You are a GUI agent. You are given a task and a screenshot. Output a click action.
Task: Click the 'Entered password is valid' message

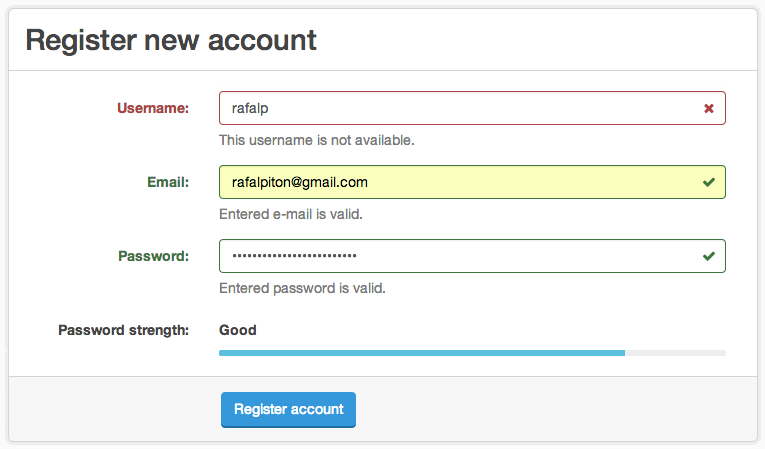302,288
